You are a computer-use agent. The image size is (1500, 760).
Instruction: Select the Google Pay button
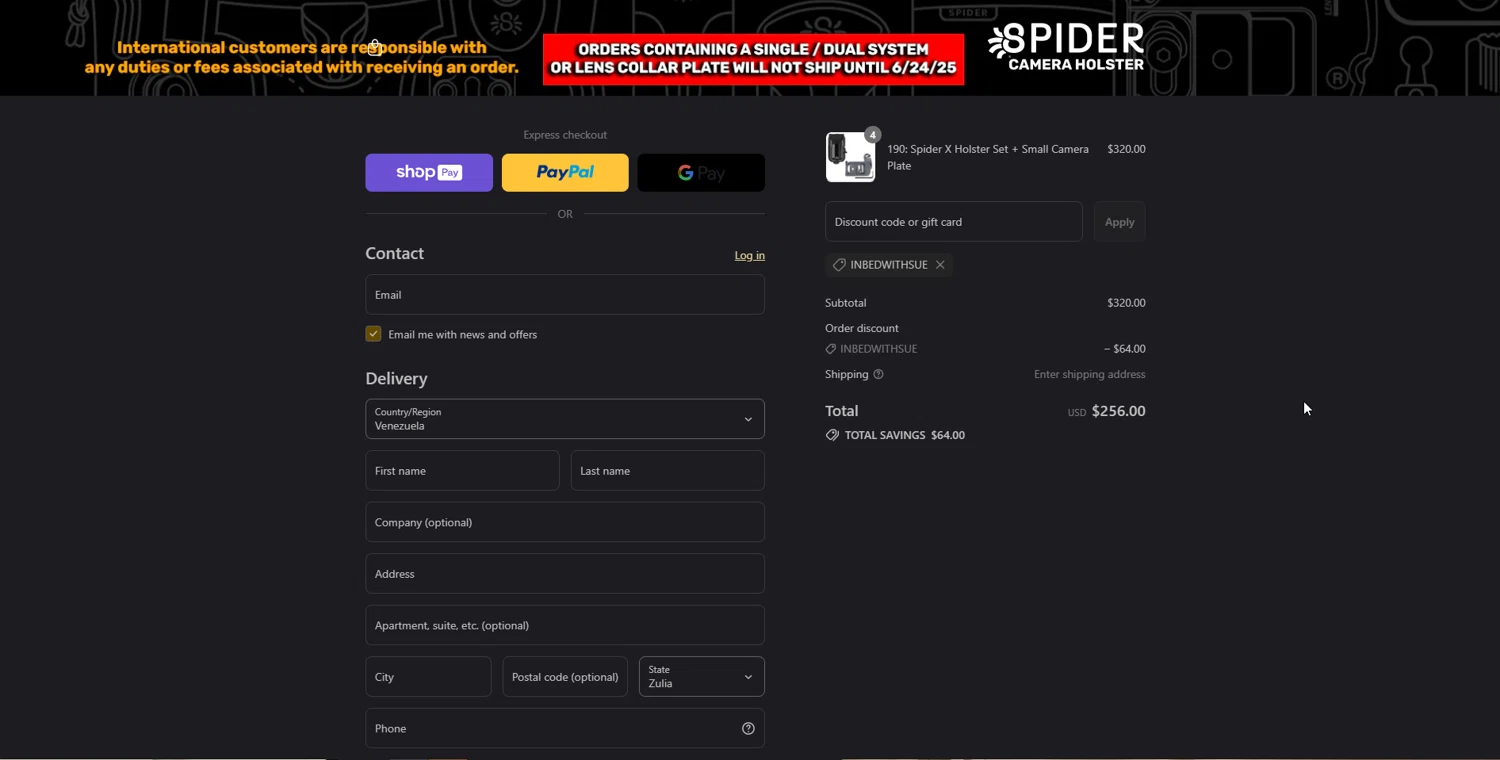click(701, 172)
